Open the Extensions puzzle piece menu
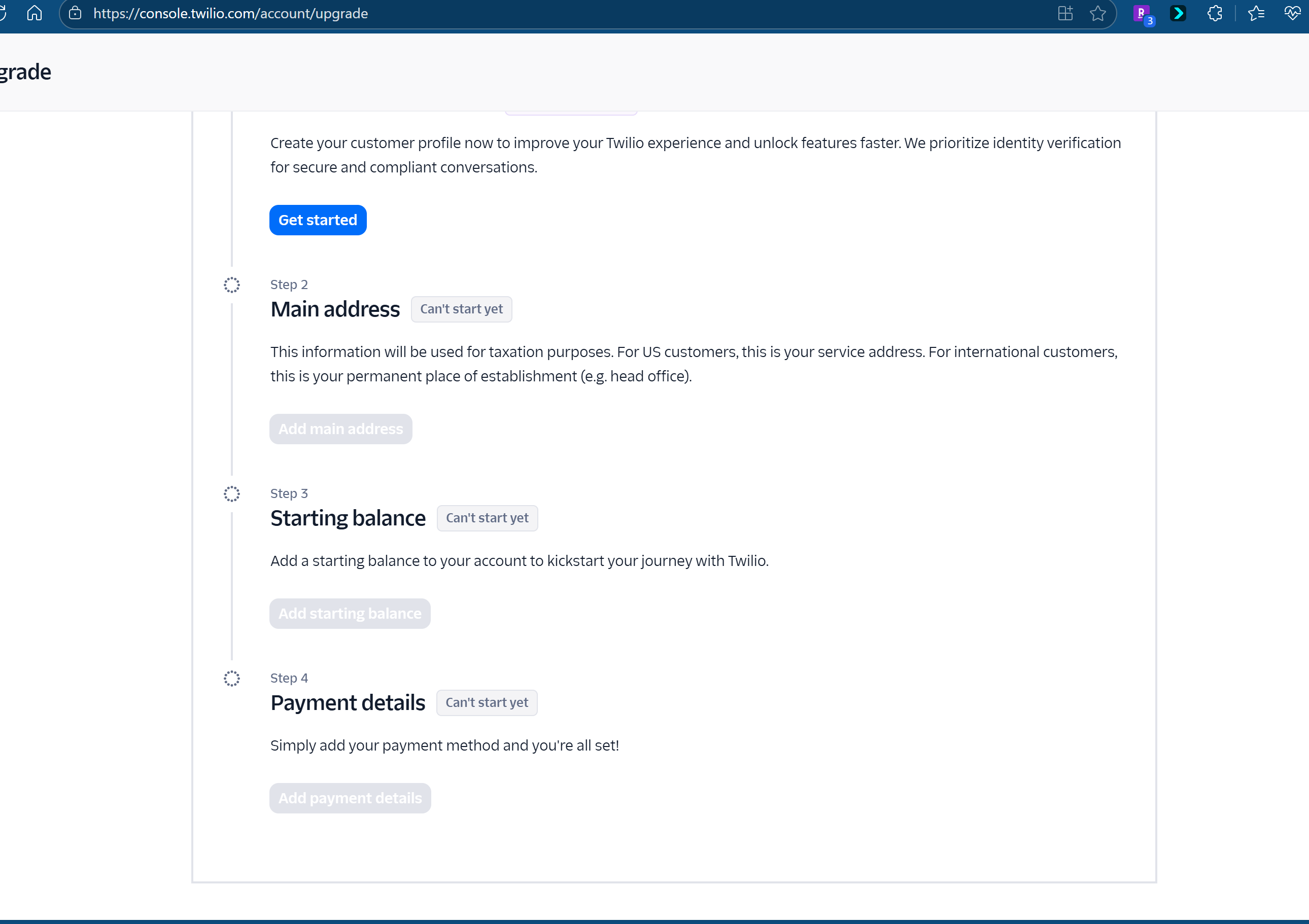This screenshot has height=924, width=1309. pyautogui.click(x=1214, y=13)
